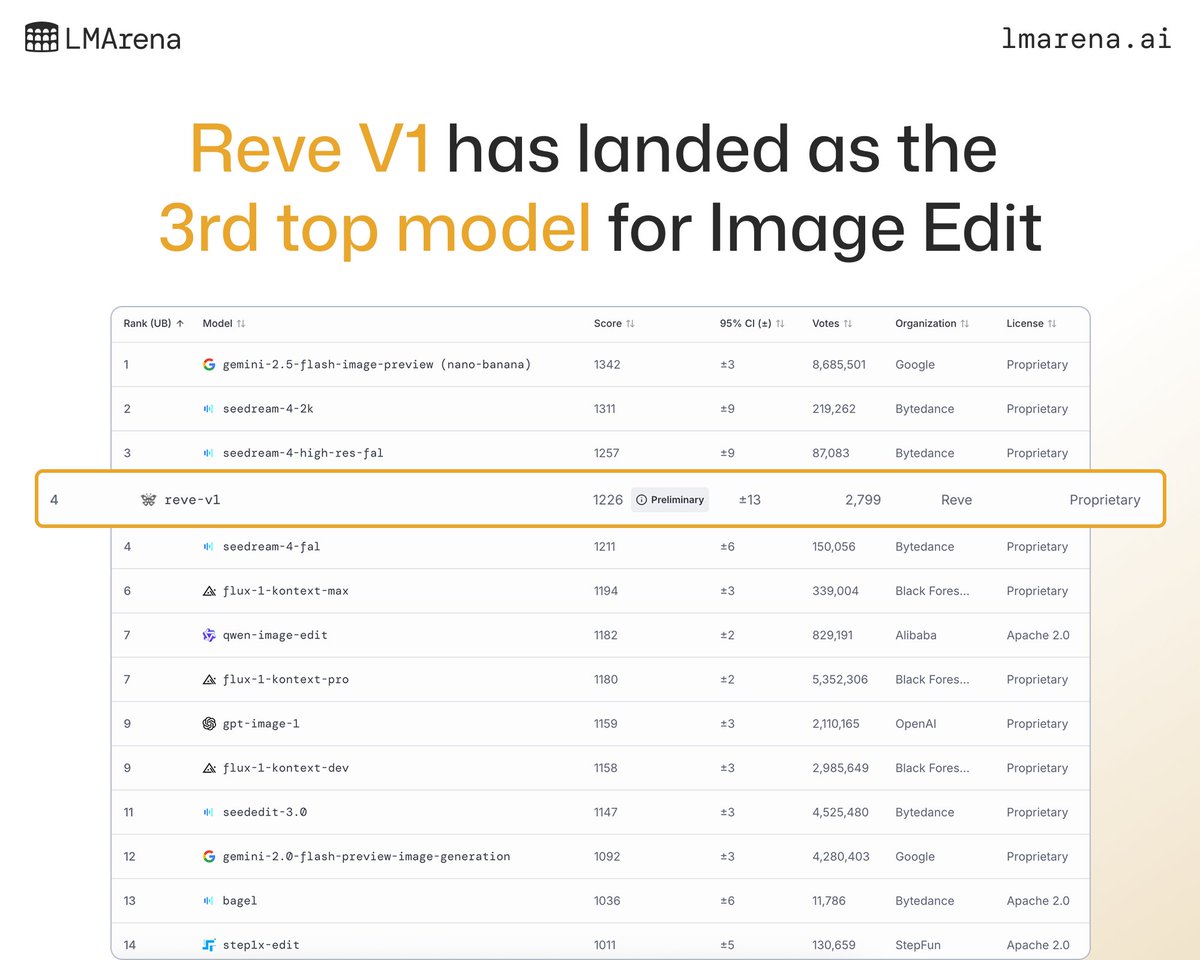Click the OpenAI organization cell

click(x=916, y=724)
